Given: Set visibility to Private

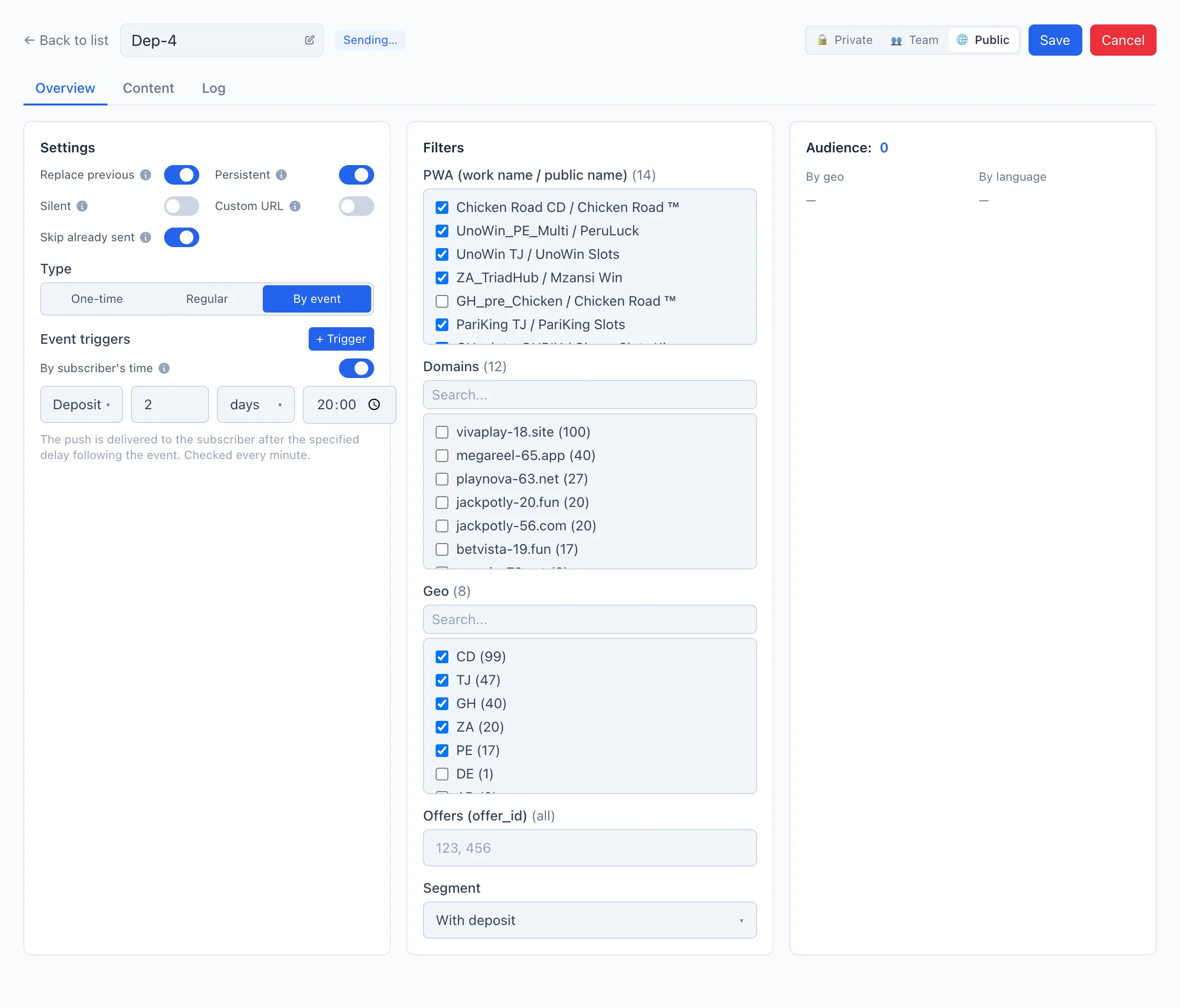Looking at the screenshot, I should pos(844,40).
